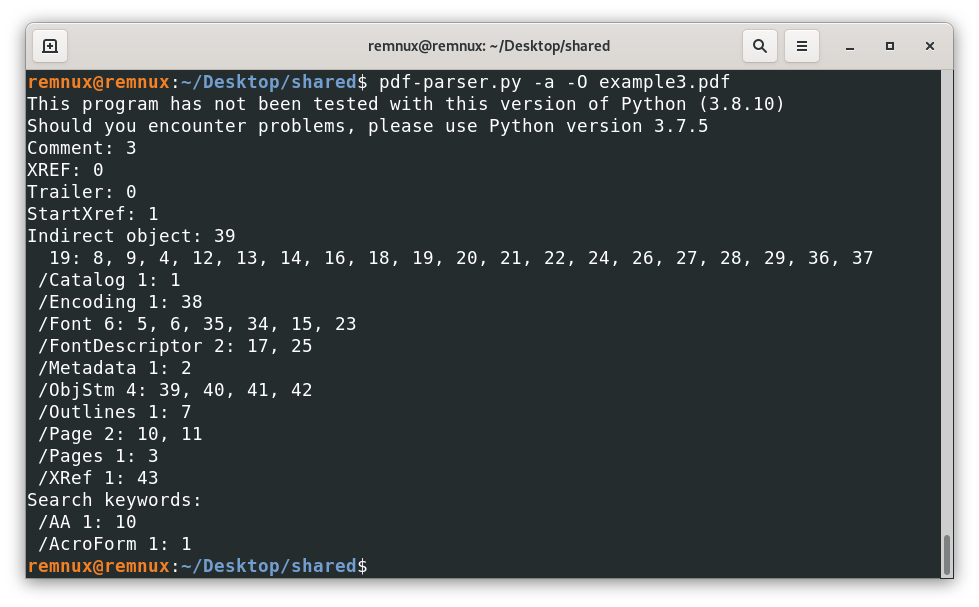This screenshot has width=979, height=607.
Task: Close the remnux terminal window
Action: click(x=930, y=46)
